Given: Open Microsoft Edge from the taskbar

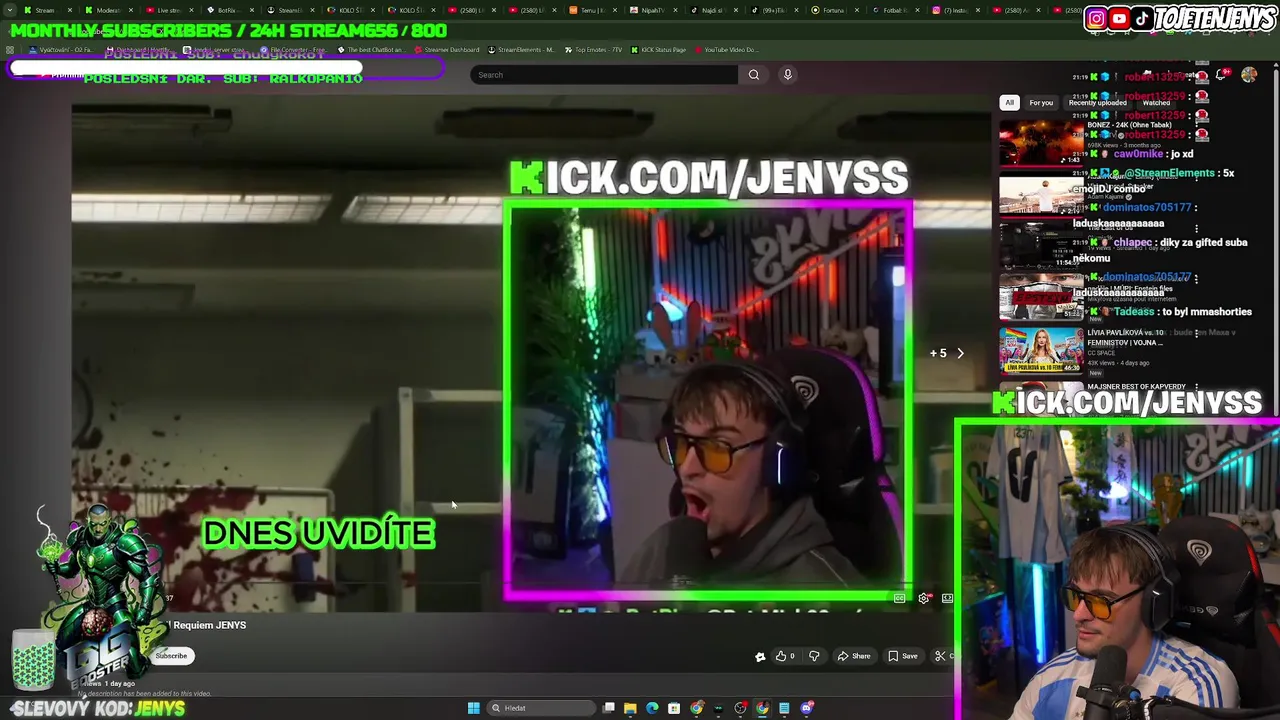Looking at the screenshot, I should click(x=652, y=708).
